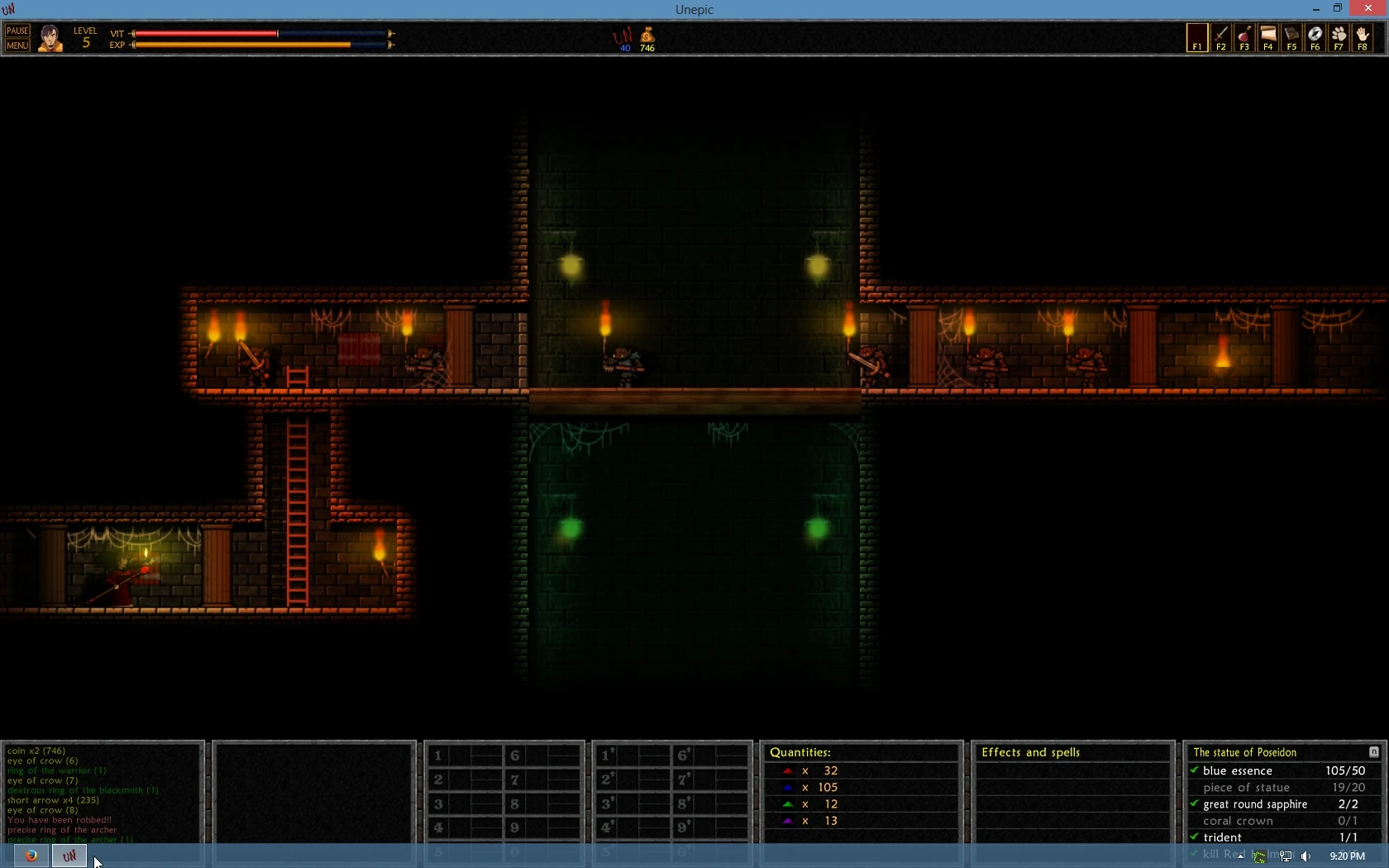
Task: Click the hero portrait icon
Action: 50,38
